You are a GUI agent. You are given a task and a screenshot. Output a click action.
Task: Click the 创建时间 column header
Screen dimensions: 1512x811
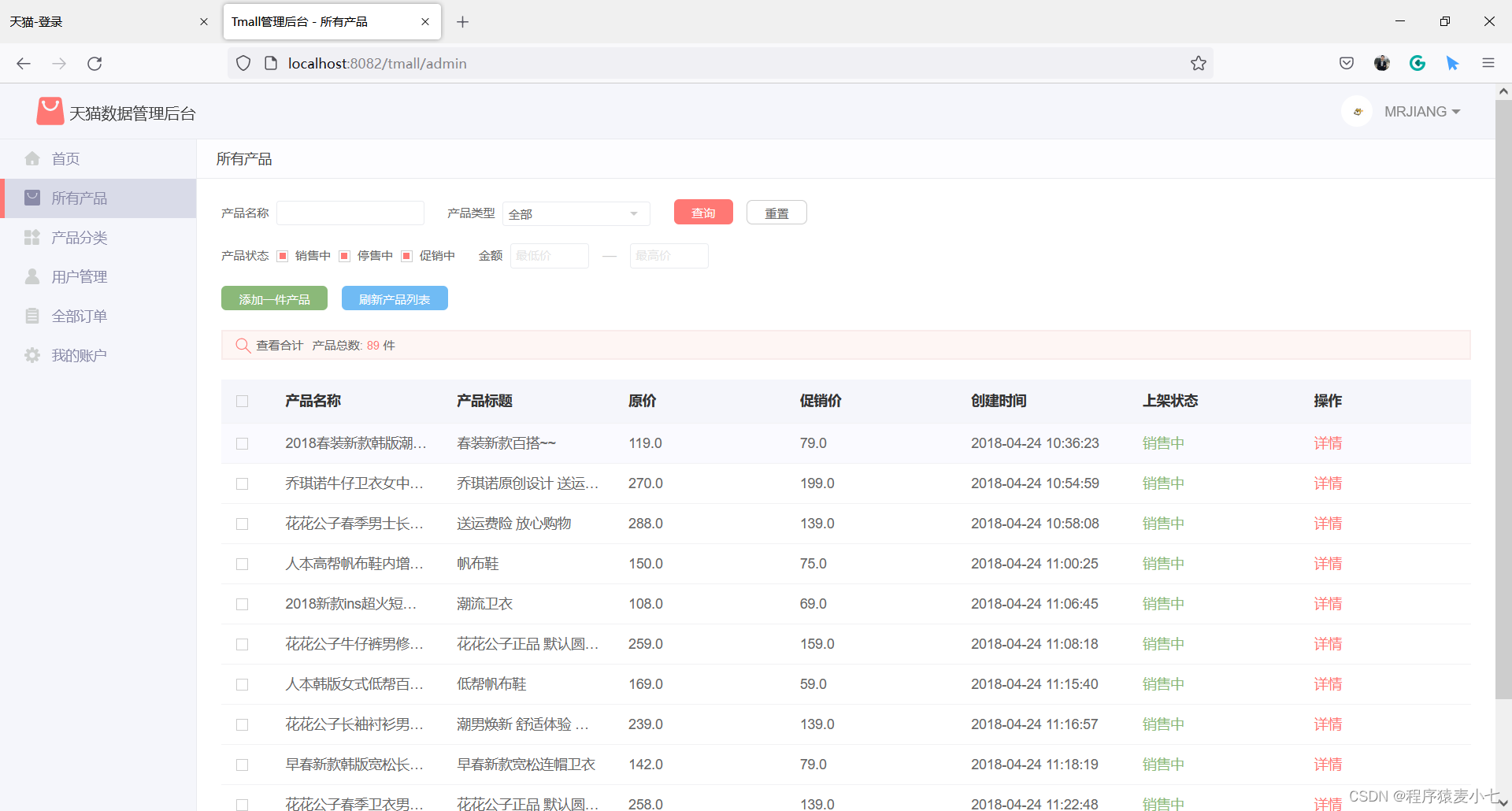point(999,401)
